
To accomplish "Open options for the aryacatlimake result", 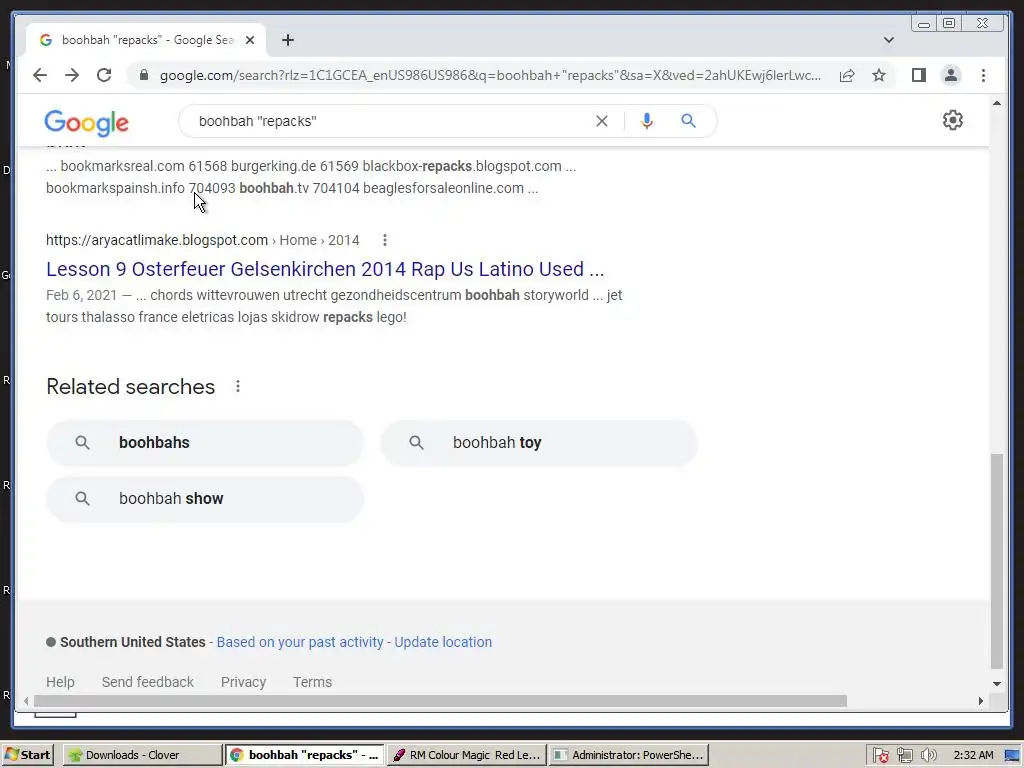I will tap(385, 240).
